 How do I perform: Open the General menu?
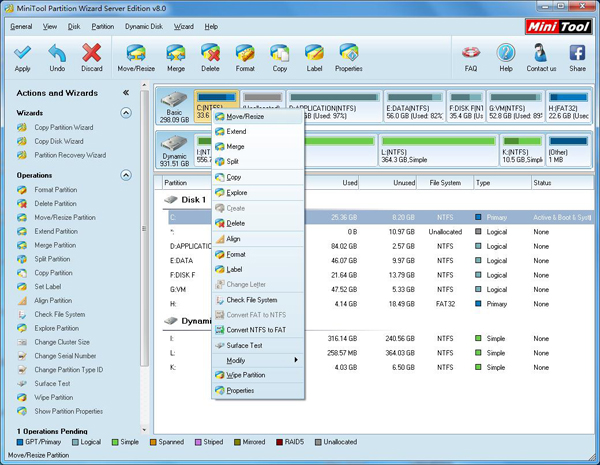pyautogui.click(x=21, y=26)
